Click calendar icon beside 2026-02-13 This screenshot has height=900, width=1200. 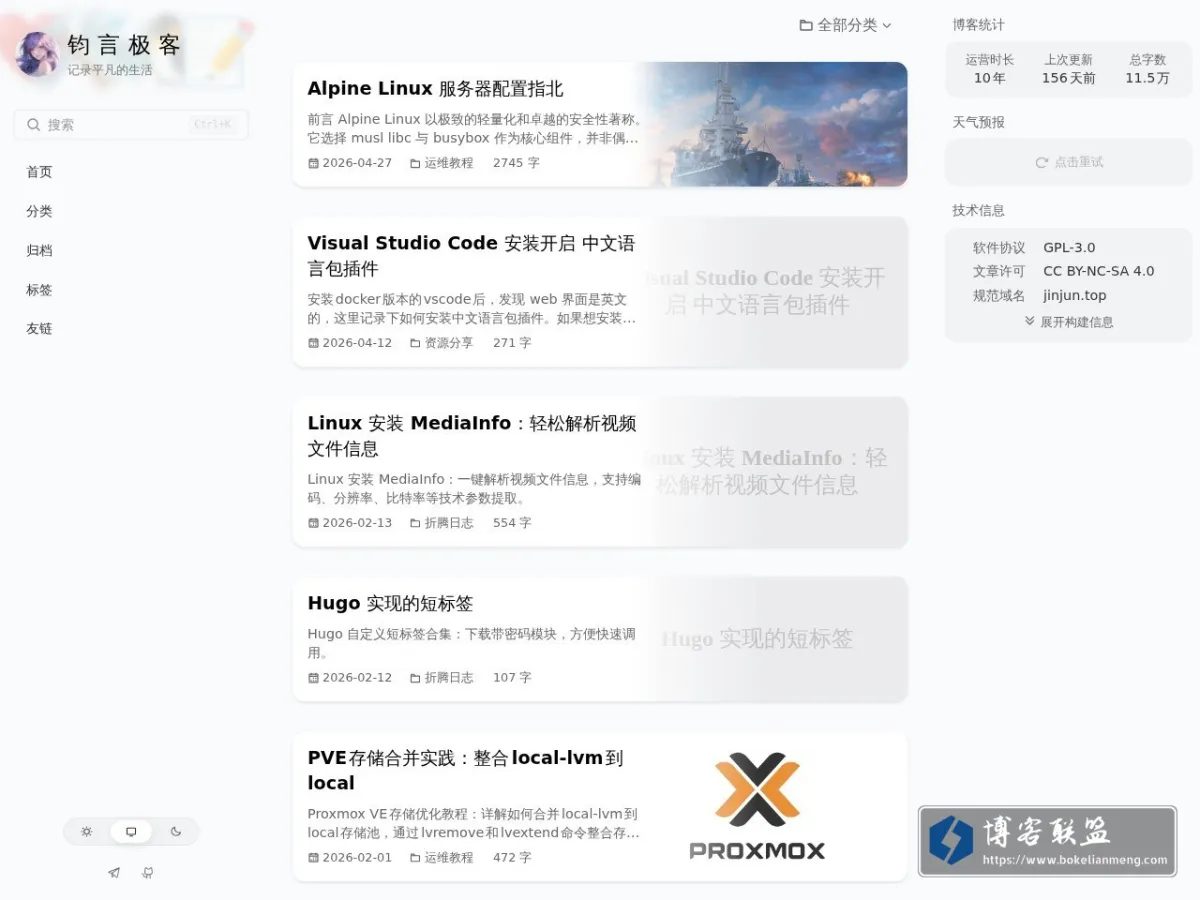(313, 523)
